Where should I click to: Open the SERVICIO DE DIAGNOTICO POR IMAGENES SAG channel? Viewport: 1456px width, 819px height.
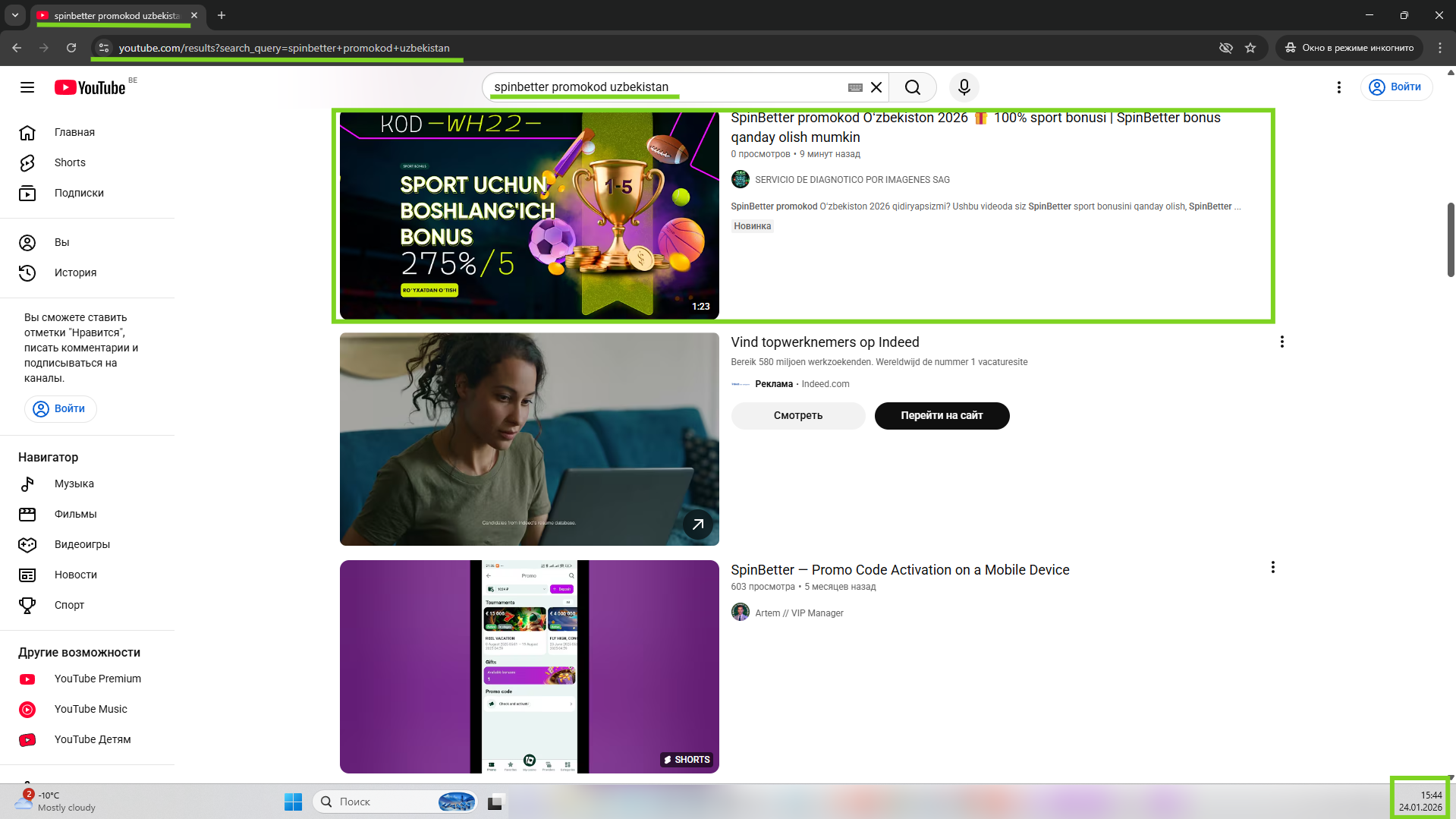(x=852, y=180)
